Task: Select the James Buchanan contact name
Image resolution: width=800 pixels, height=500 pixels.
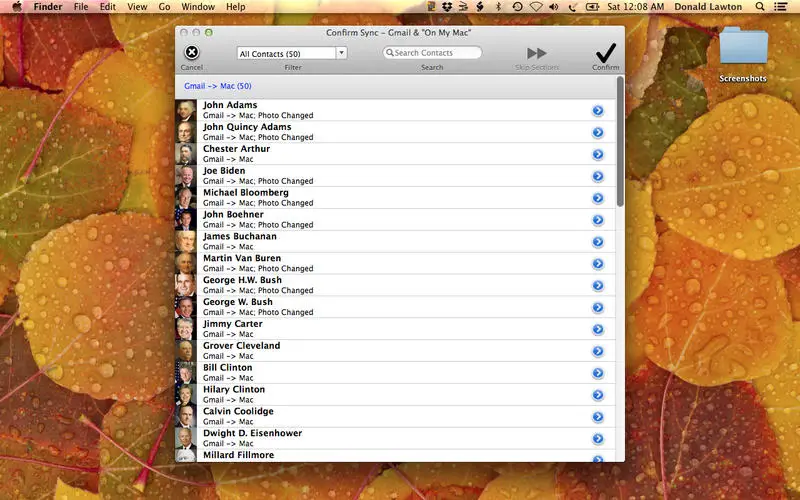Action: tap(240, 237)
